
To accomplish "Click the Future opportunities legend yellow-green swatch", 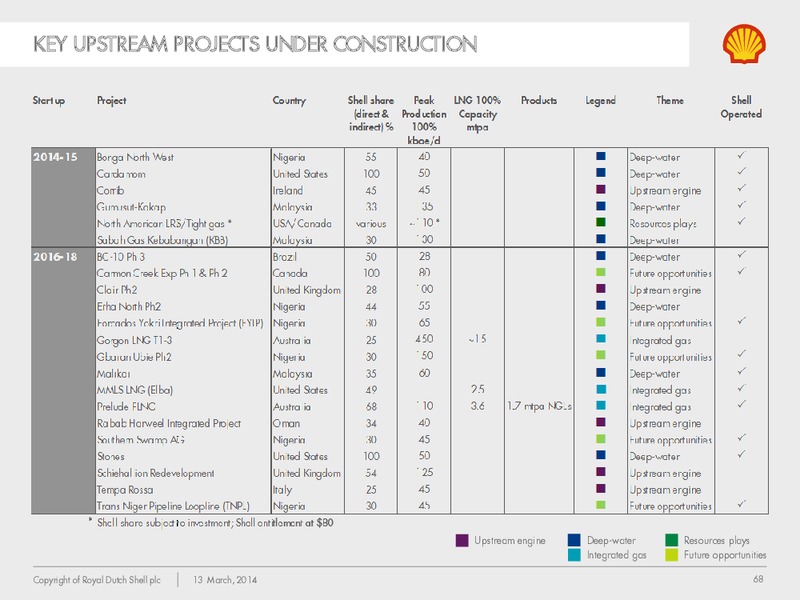I will coord(671,555).
